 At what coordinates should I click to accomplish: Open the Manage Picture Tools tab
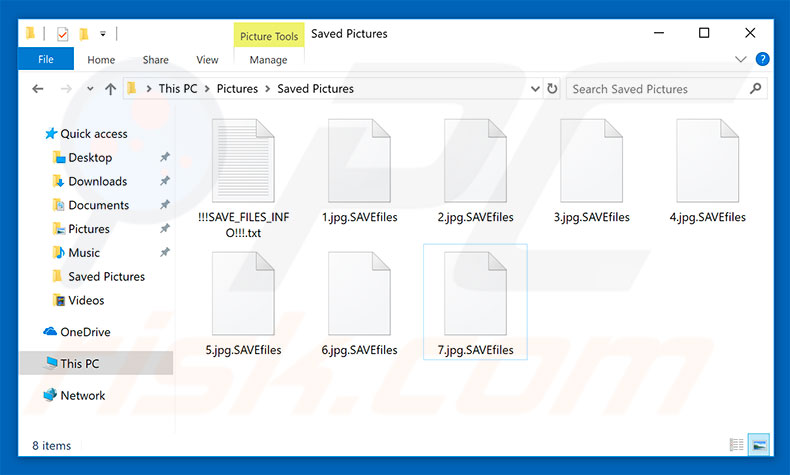268,60
